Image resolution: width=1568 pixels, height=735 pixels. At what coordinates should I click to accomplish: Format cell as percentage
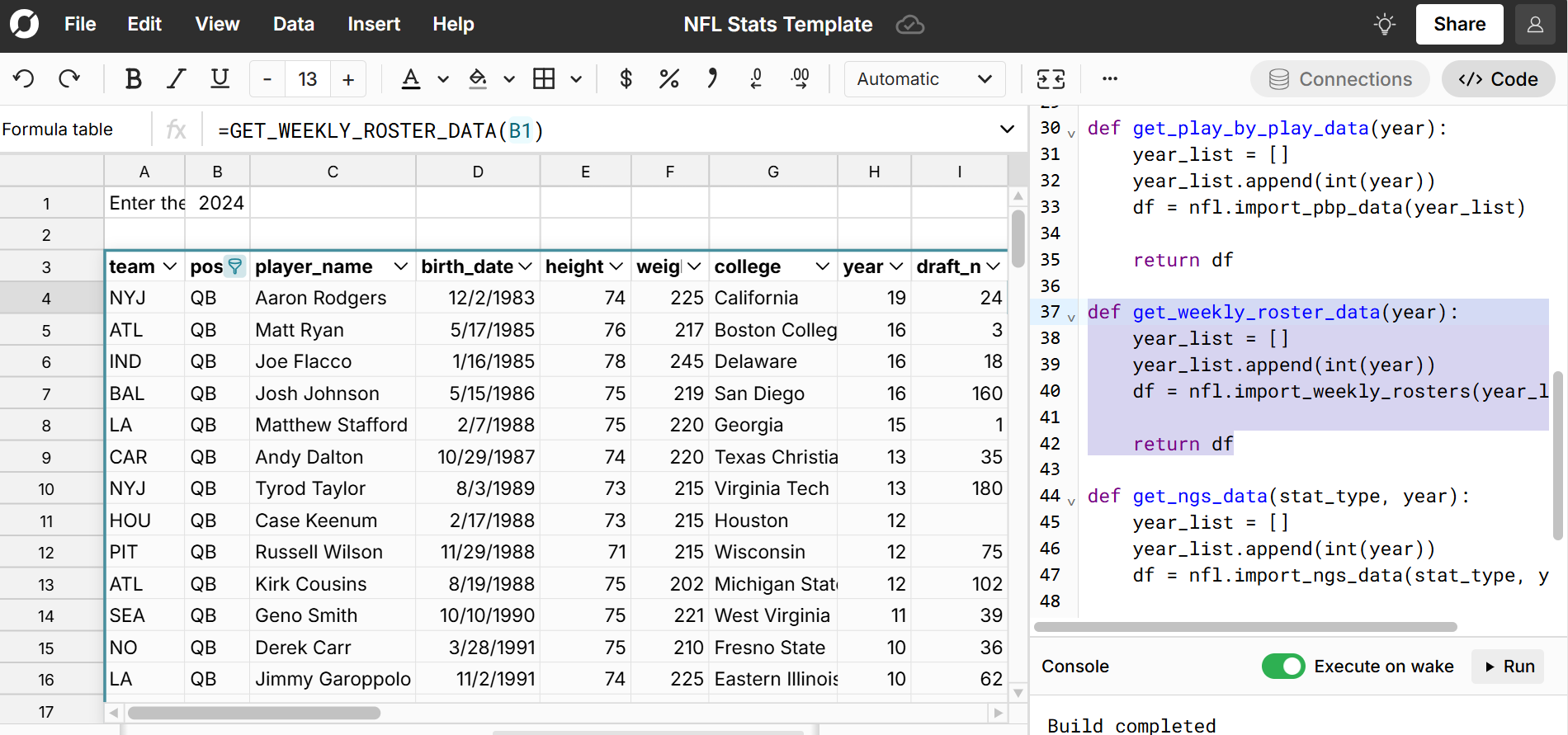click(x=668, y=79)
